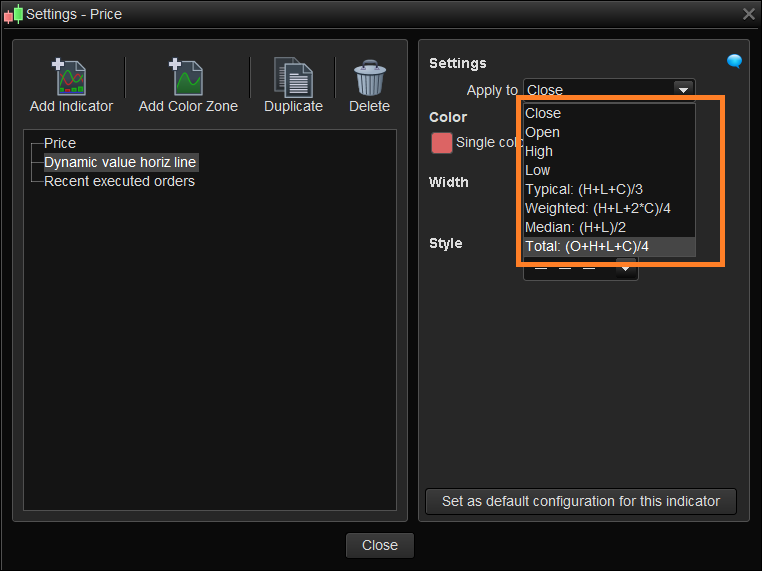Click the Add Indicator label
Screen dimensions: 762x571
71,106
